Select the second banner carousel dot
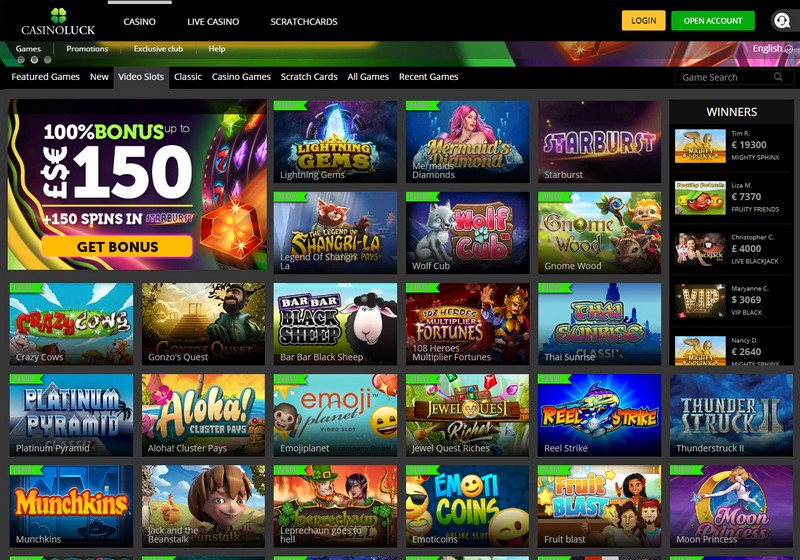Viewport: 800px width, 560px height. tap(34, 60)
